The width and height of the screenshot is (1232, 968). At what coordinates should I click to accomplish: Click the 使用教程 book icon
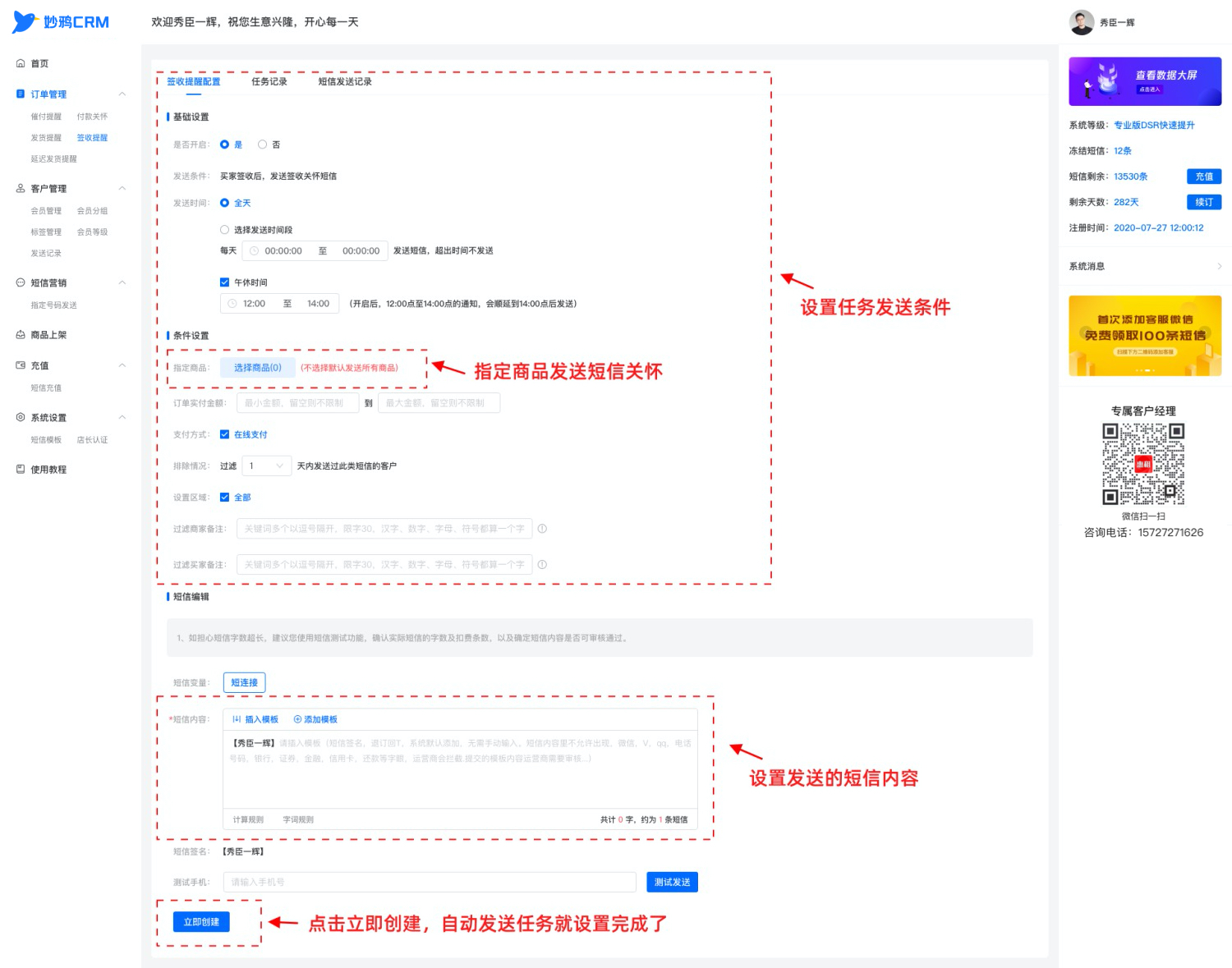click(x=21, y=470)
